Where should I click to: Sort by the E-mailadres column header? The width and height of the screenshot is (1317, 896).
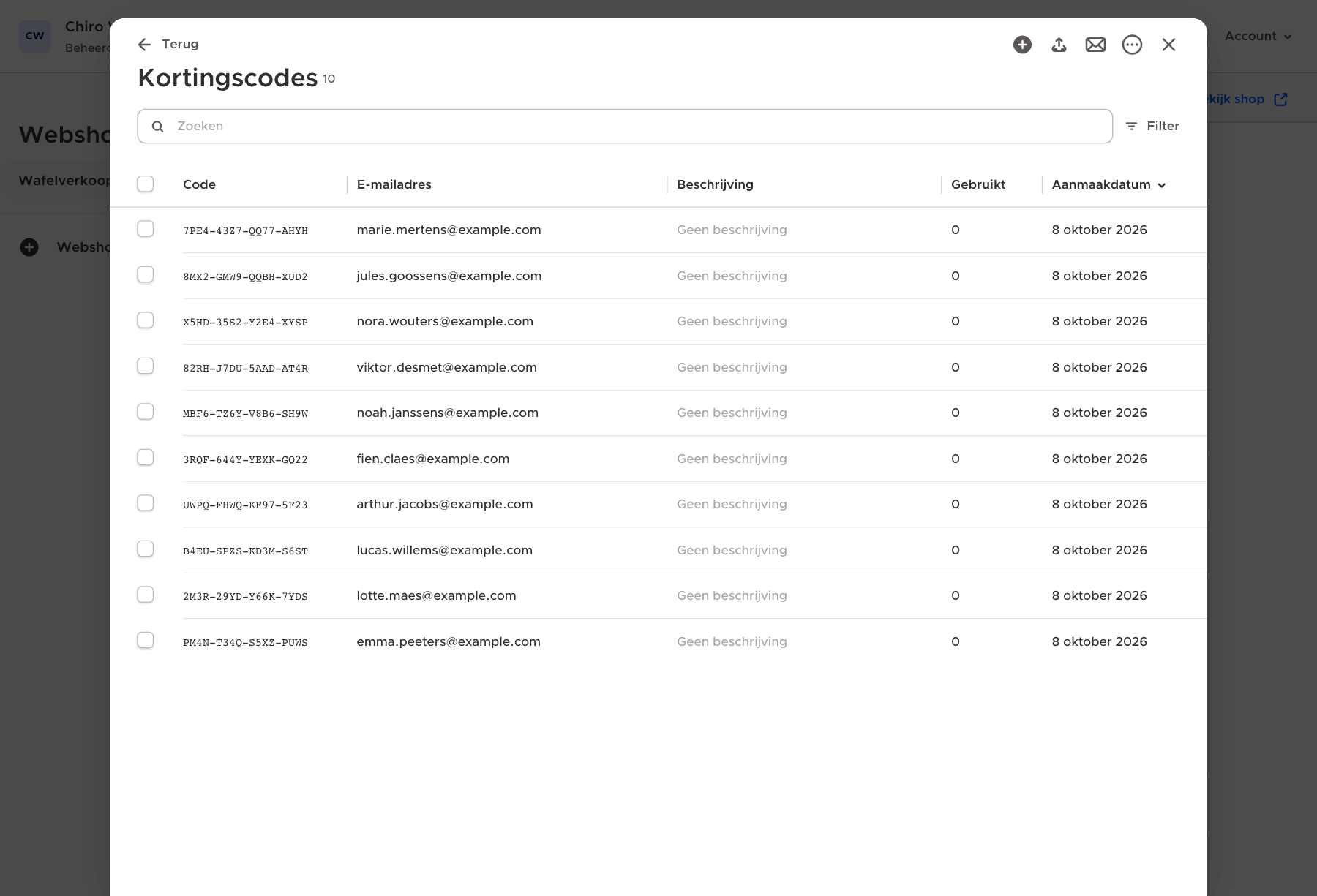coord(394,184)
